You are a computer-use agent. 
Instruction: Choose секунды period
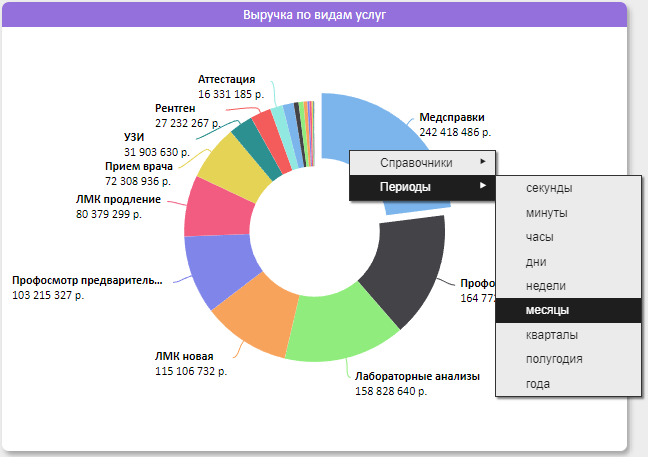click(568, 188)
